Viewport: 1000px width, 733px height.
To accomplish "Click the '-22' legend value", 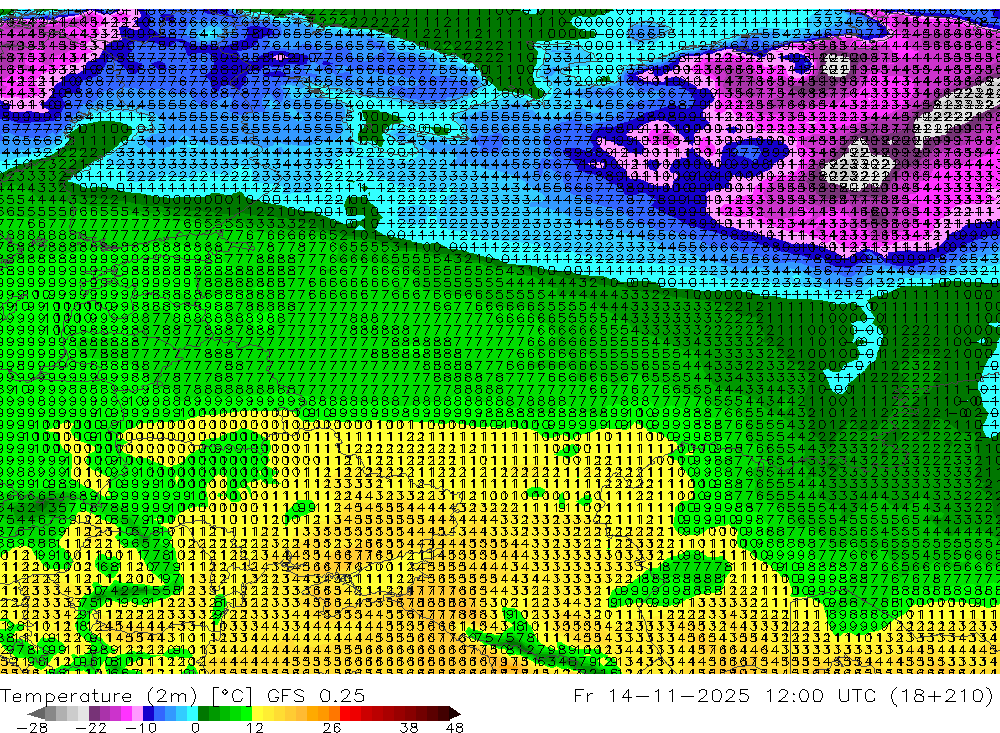I will pyautogui.click(x=91, y=727).
